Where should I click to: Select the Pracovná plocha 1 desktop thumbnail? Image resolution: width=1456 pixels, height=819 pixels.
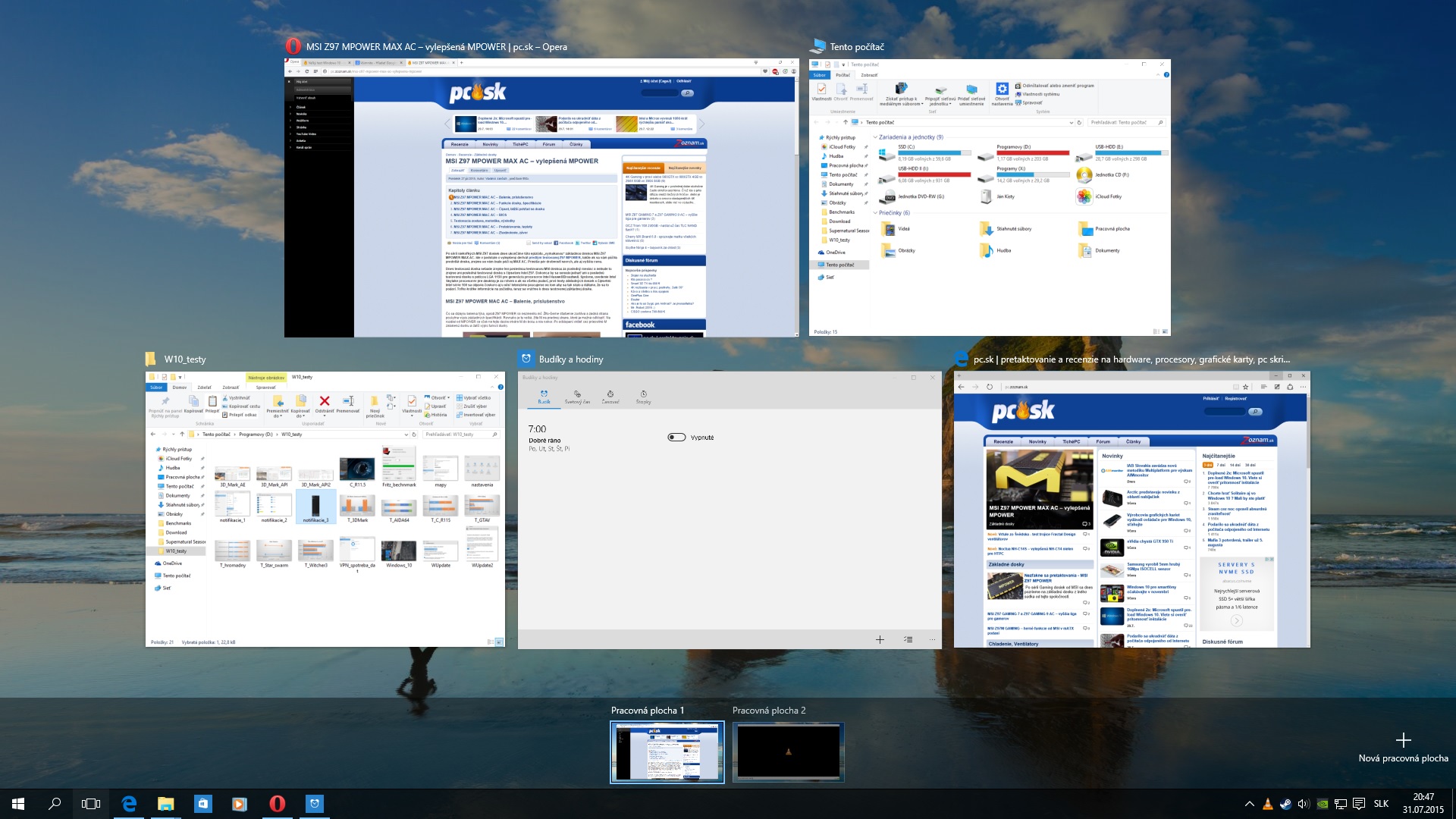coord(667,752)
